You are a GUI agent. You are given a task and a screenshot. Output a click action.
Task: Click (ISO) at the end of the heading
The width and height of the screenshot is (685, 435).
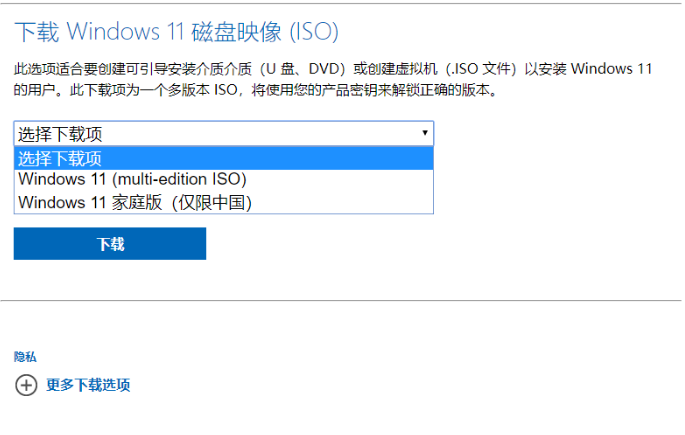[314, 32]
